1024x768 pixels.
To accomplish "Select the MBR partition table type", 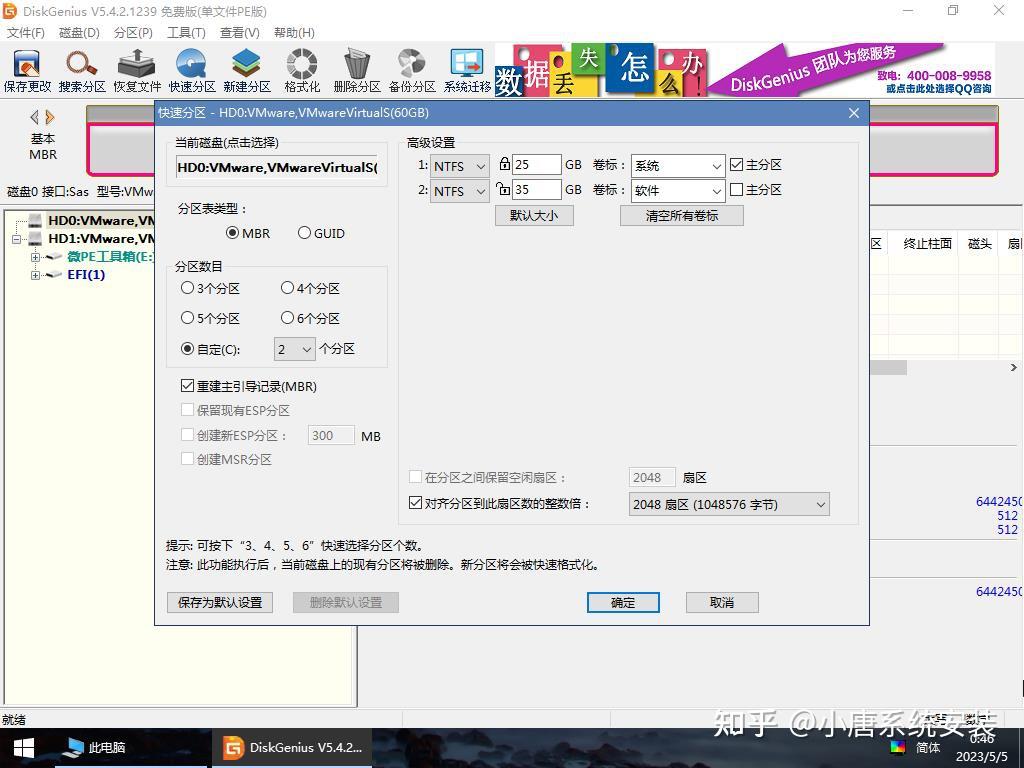I will point(248,233).
